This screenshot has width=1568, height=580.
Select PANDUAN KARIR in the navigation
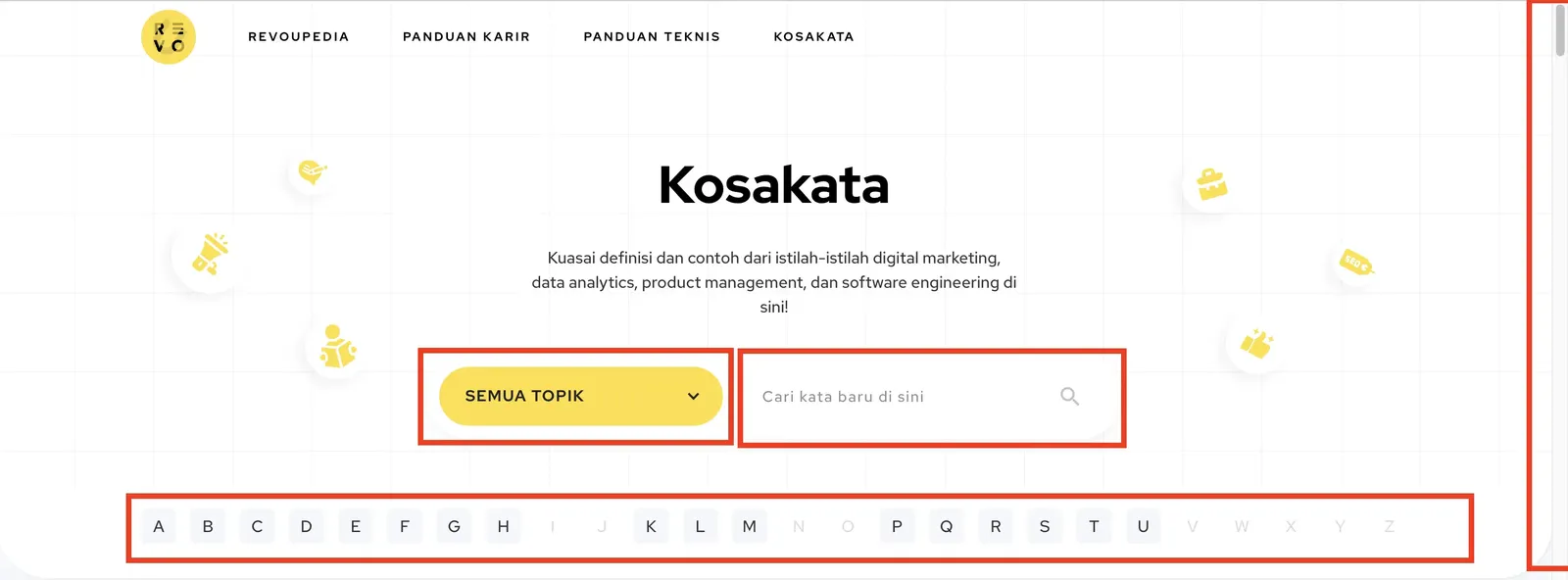coord(465,36)
